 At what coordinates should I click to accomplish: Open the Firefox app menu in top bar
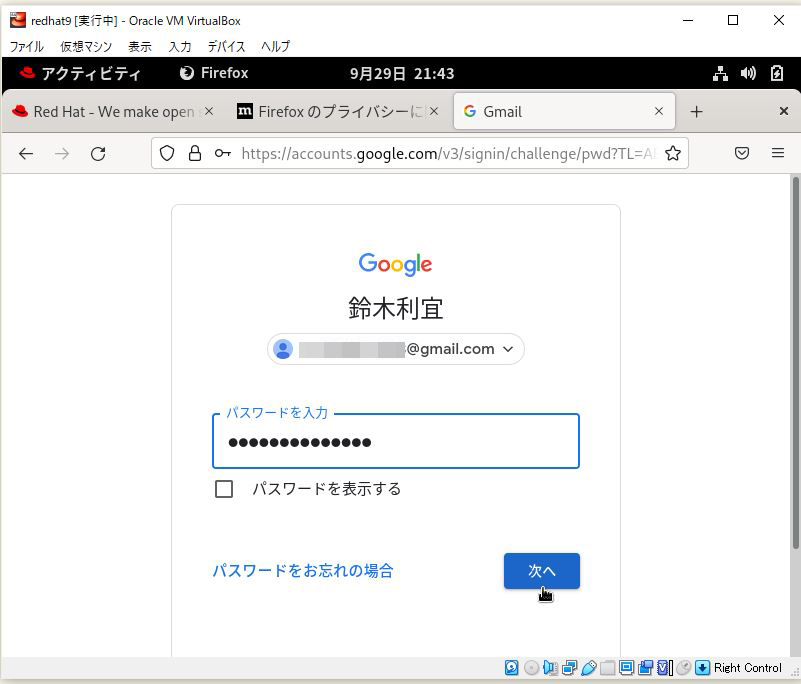[x=214, y=73]
